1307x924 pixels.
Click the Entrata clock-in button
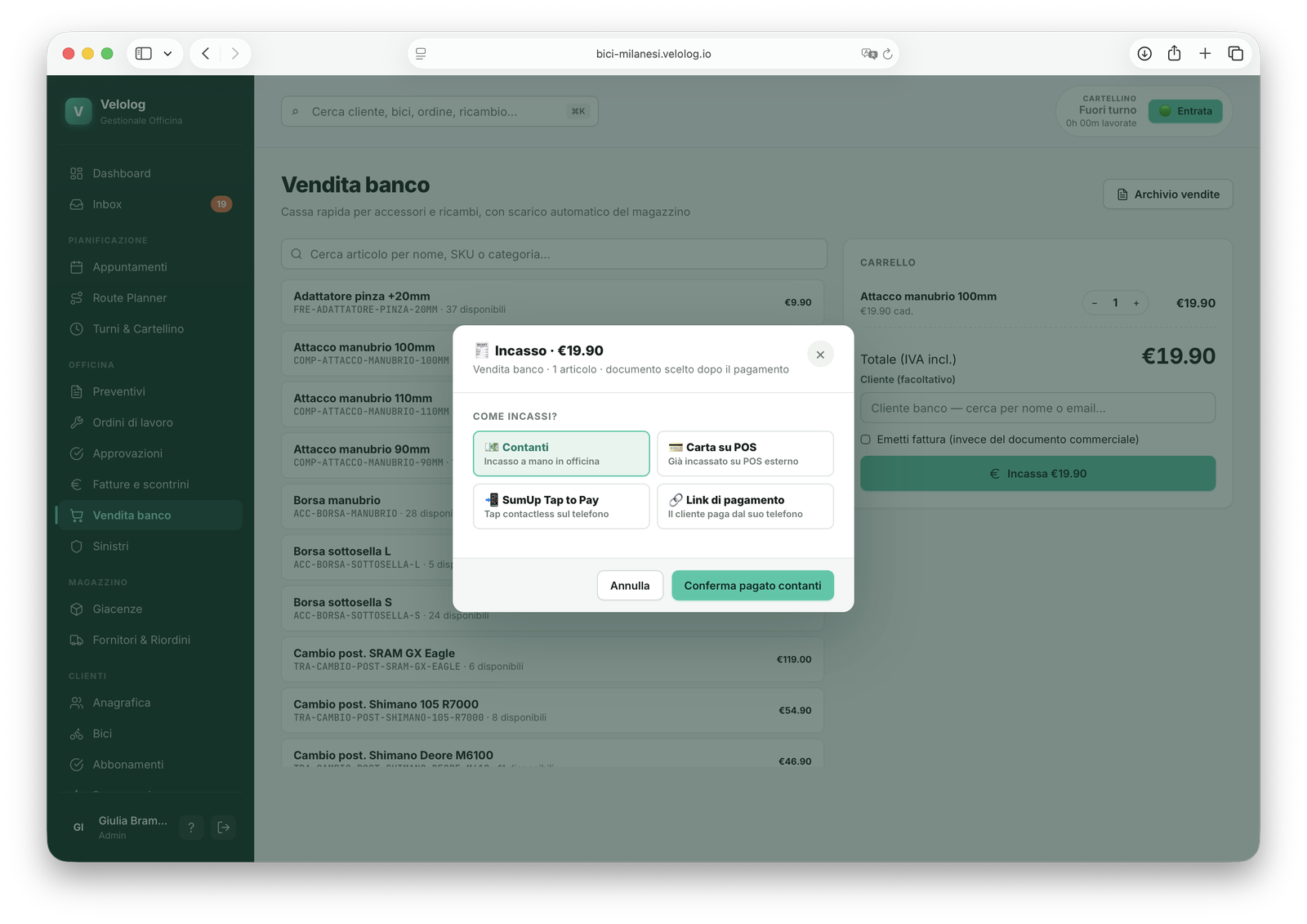[x=1185, y=111]
